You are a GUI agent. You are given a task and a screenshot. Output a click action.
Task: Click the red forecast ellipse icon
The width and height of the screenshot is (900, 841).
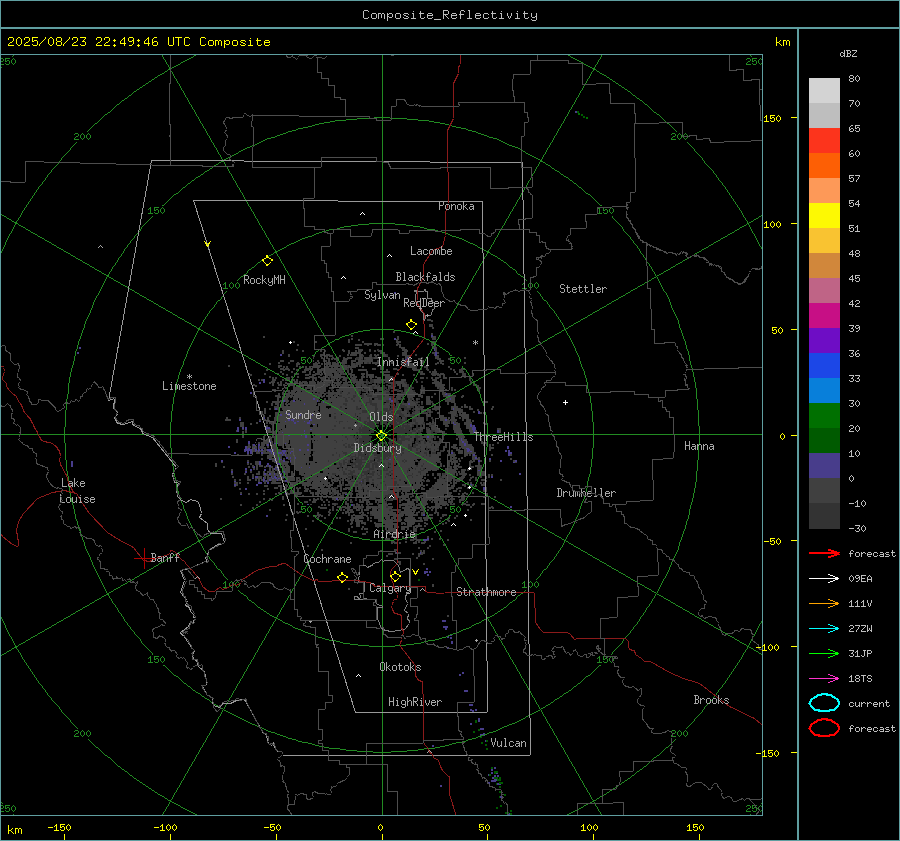tap(824, 728)
